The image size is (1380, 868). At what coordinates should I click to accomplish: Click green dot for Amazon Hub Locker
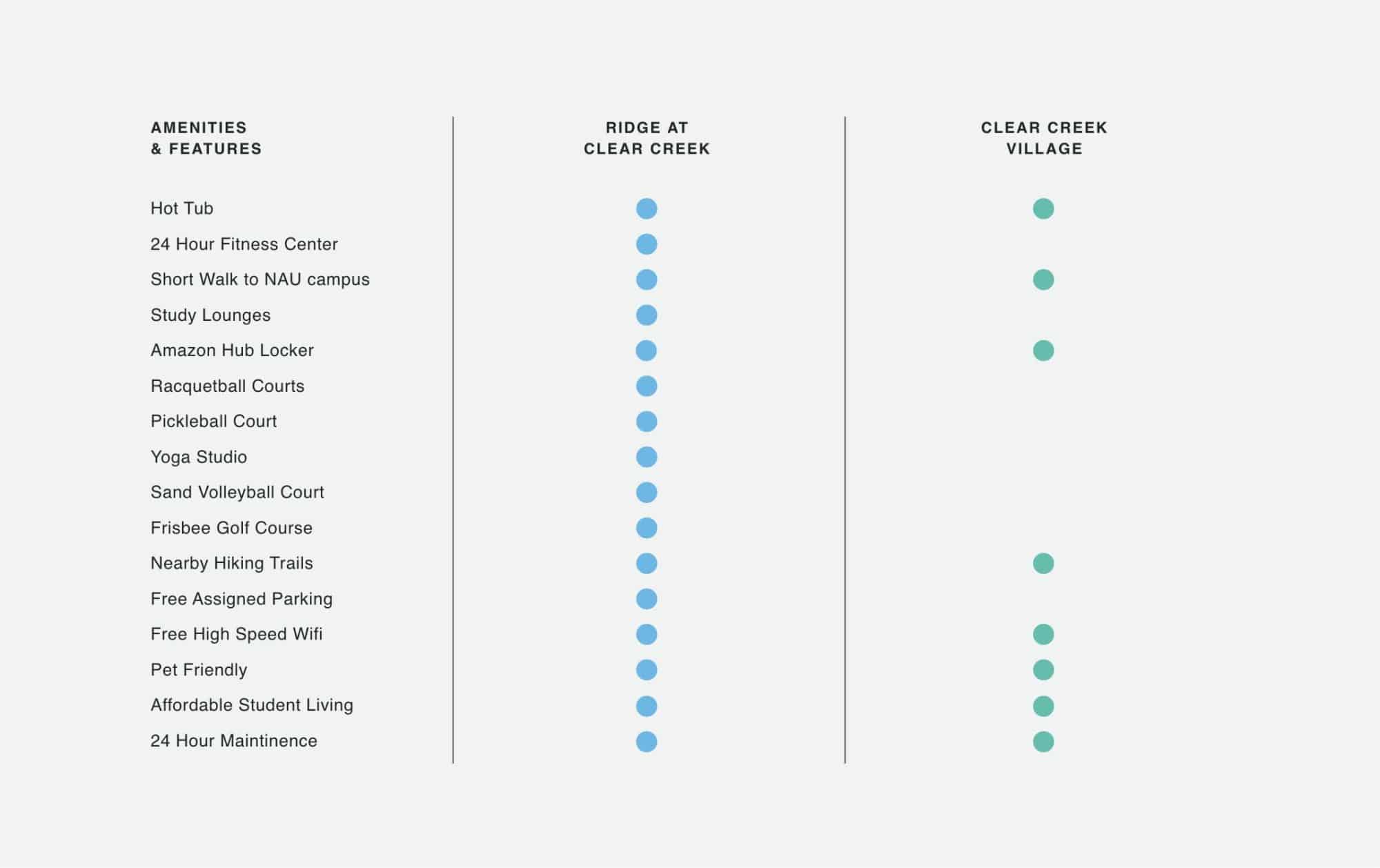point(1043,351)
